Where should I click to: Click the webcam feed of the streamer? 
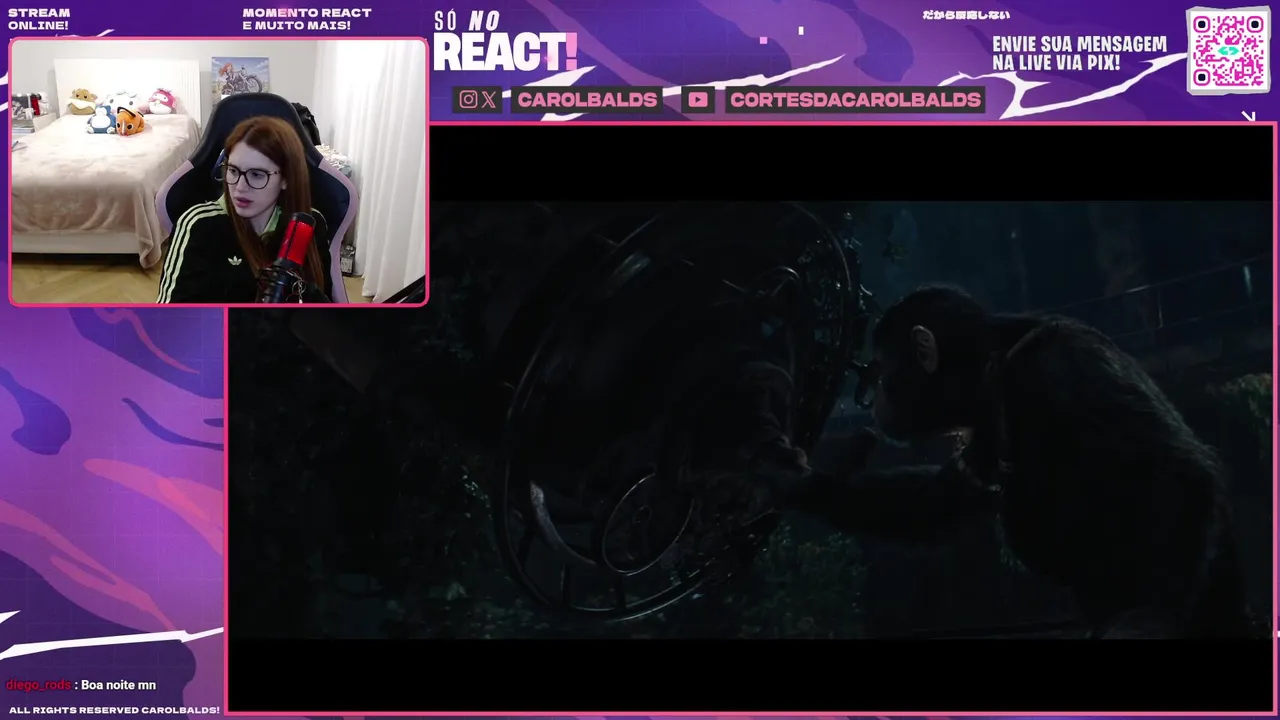tap(218, 171)
